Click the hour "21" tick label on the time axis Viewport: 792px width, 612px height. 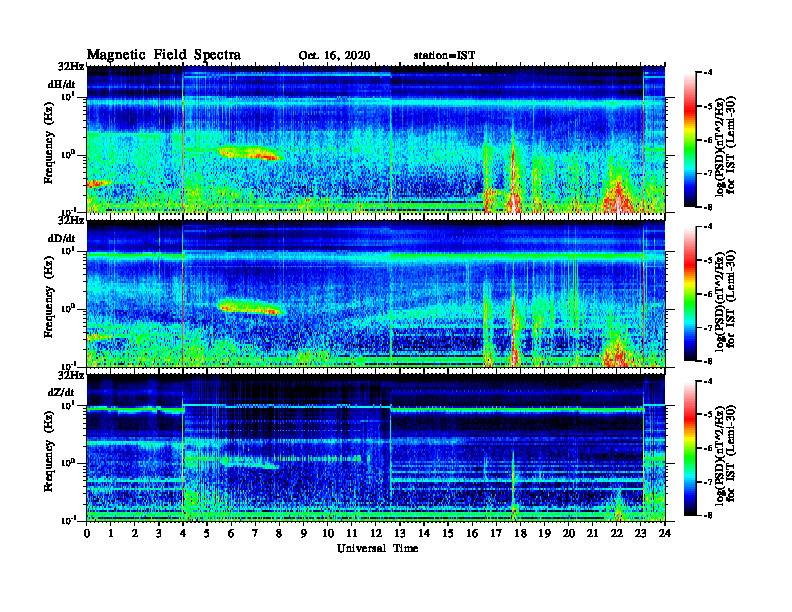(x=592, y=534)
